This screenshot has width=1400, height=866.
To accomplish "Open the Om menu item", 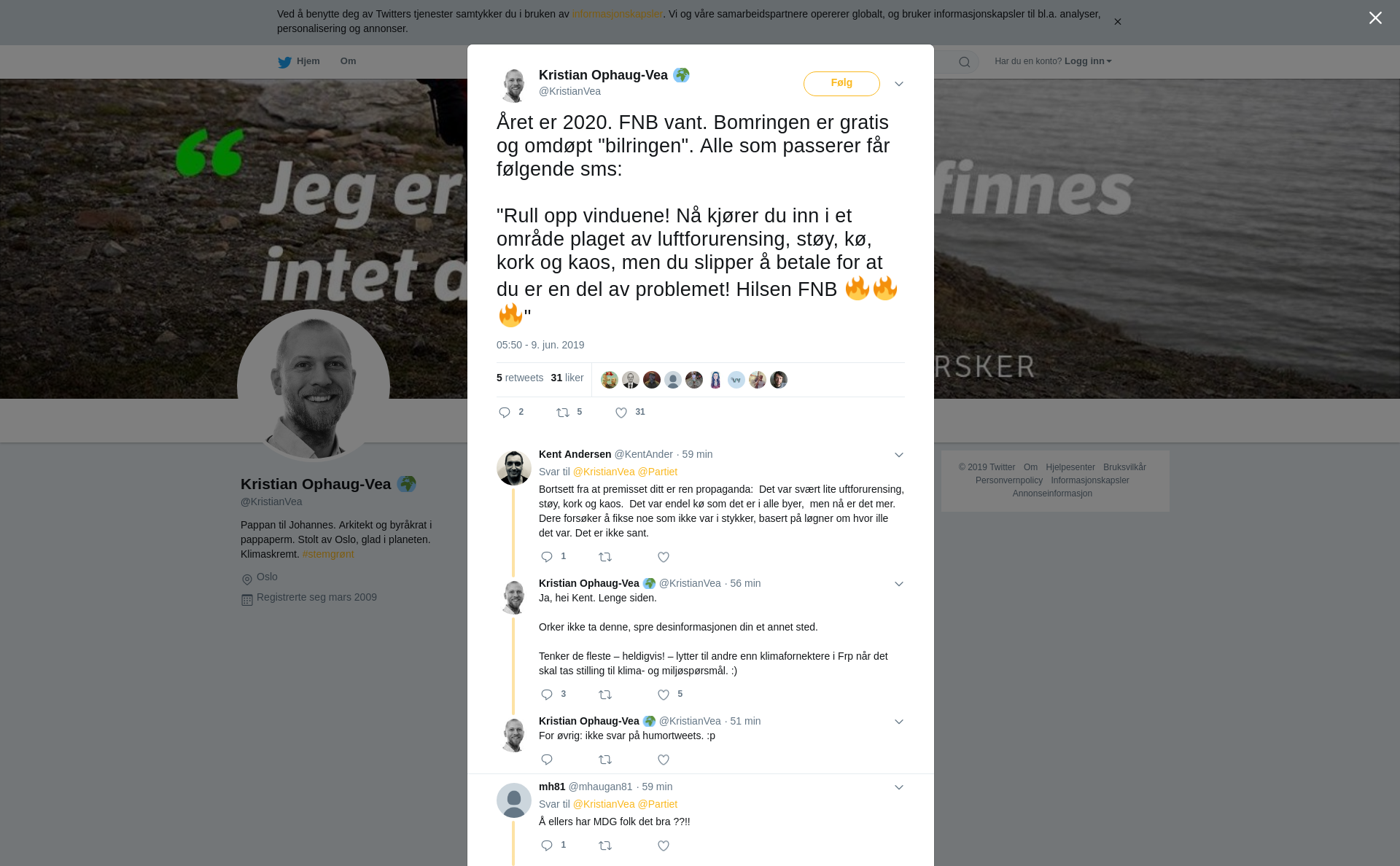I will click(348, 61).
